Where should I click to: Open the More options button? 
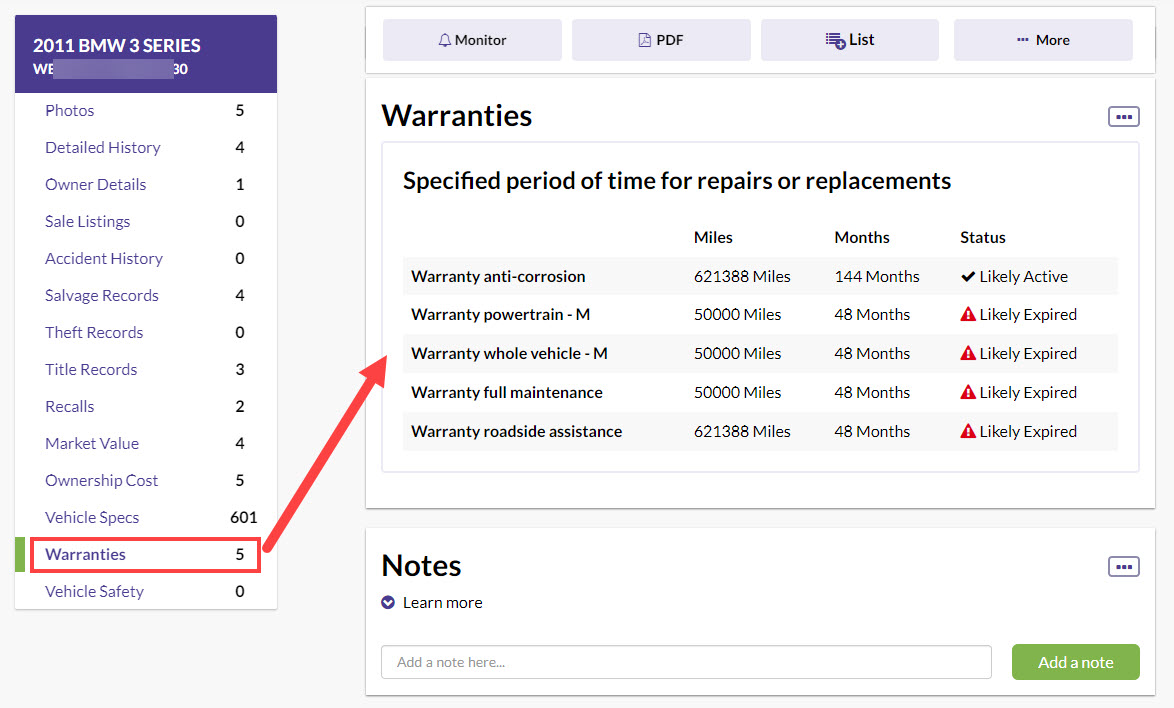tap(1043, 40)
